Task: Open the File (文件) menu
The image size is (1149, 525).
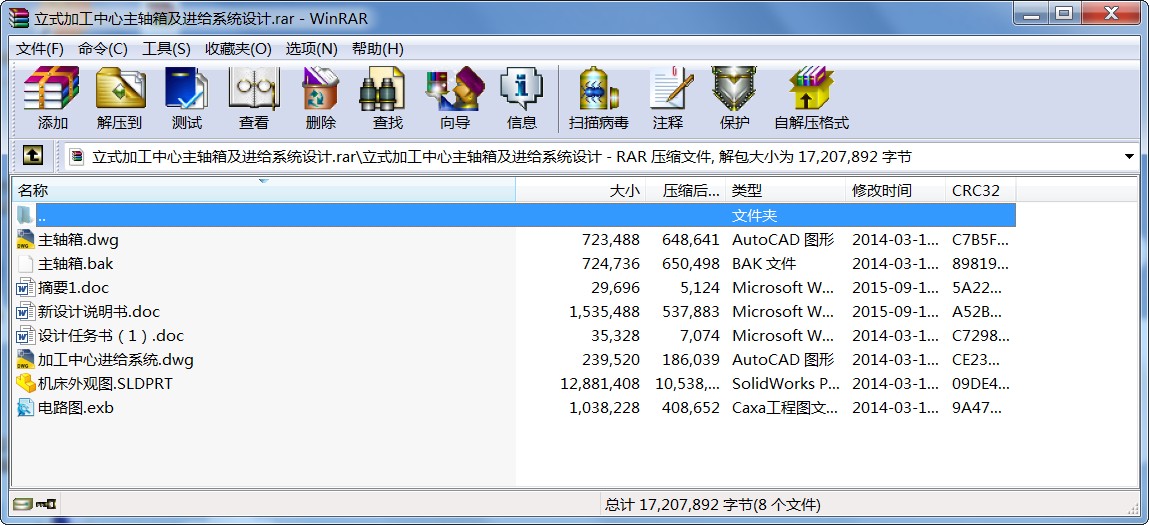Action: 40,49
